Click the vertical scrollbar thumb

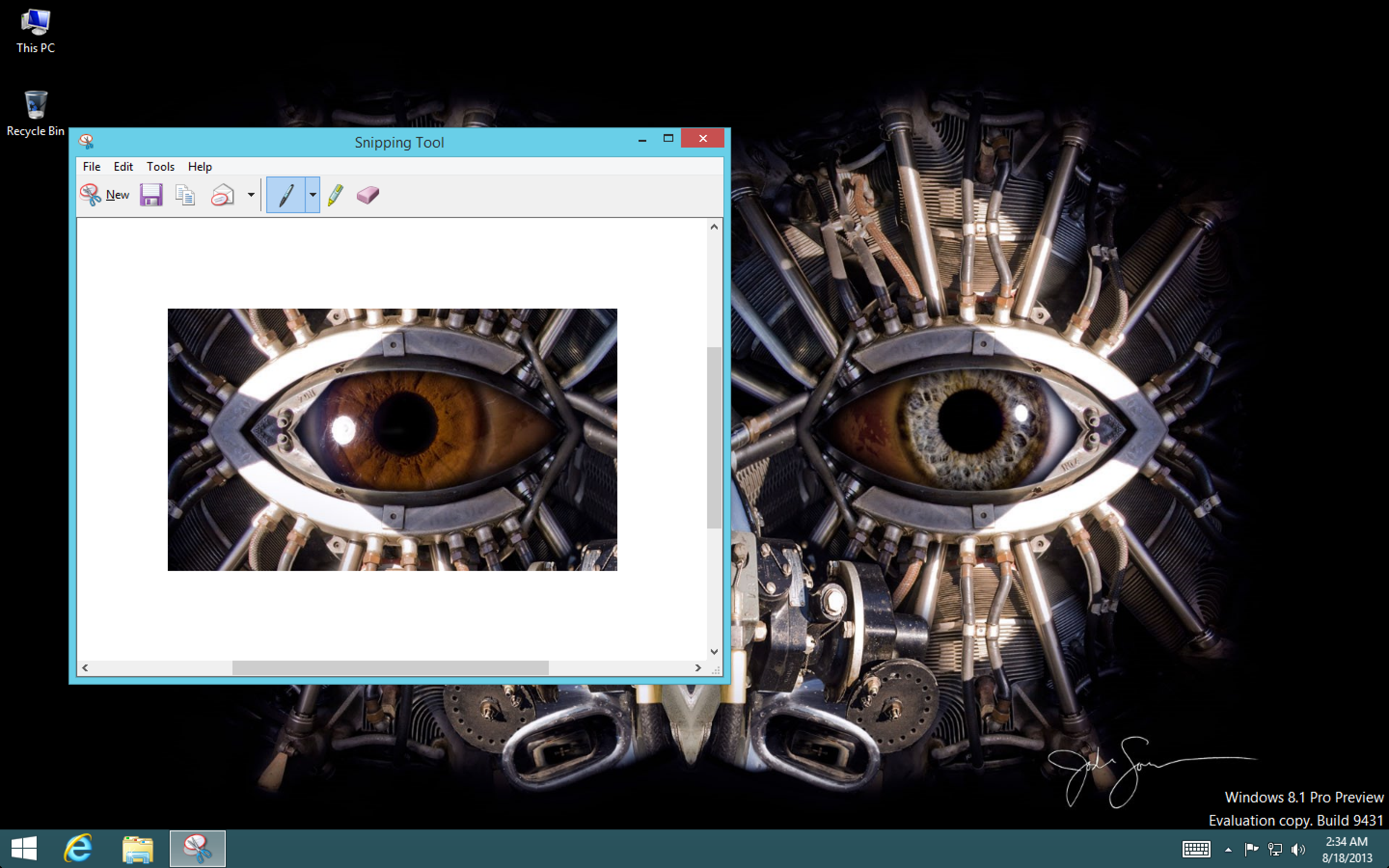click(714, 437)
